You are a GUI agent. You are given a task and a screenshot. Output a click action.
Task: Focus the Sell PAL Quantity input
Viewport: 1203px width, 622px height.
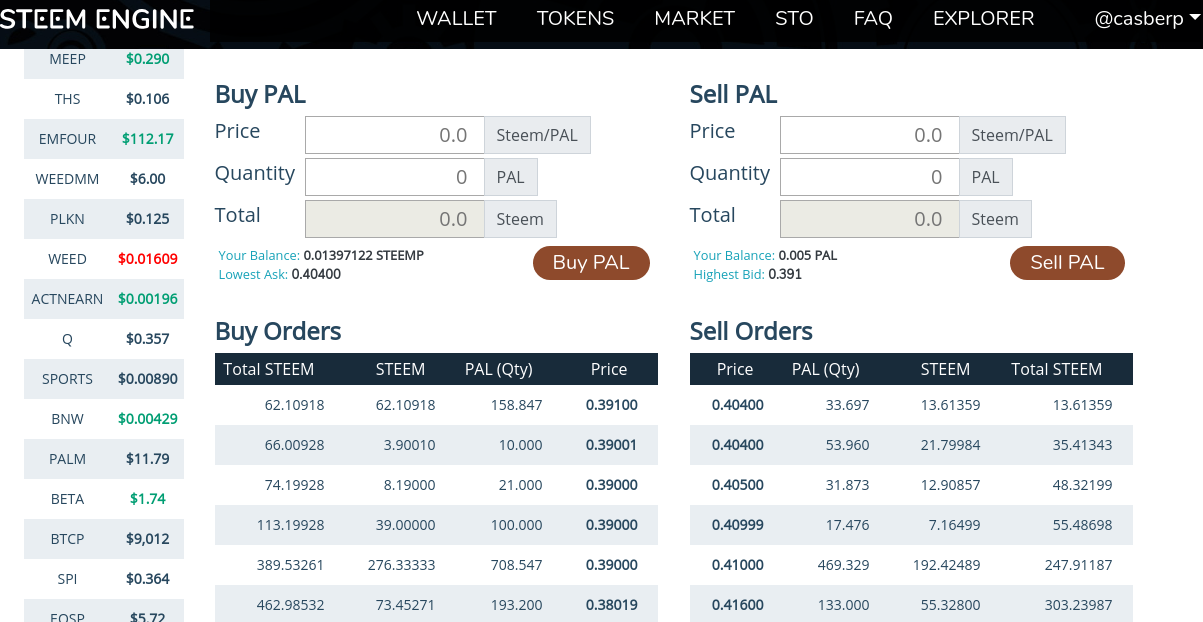tap(870, 177)
